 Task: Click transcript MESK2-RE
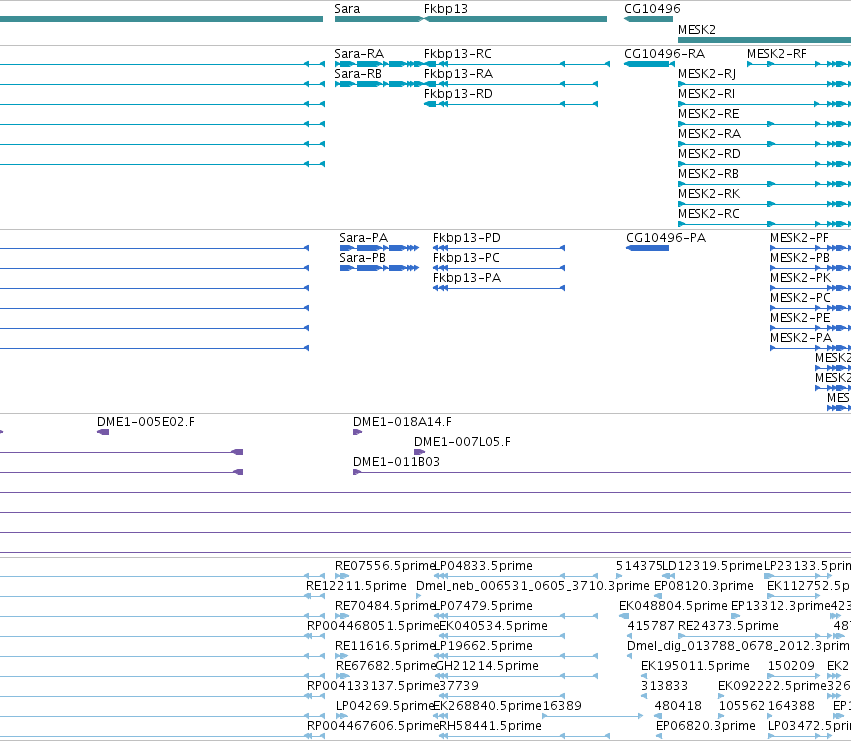[764, 124]
